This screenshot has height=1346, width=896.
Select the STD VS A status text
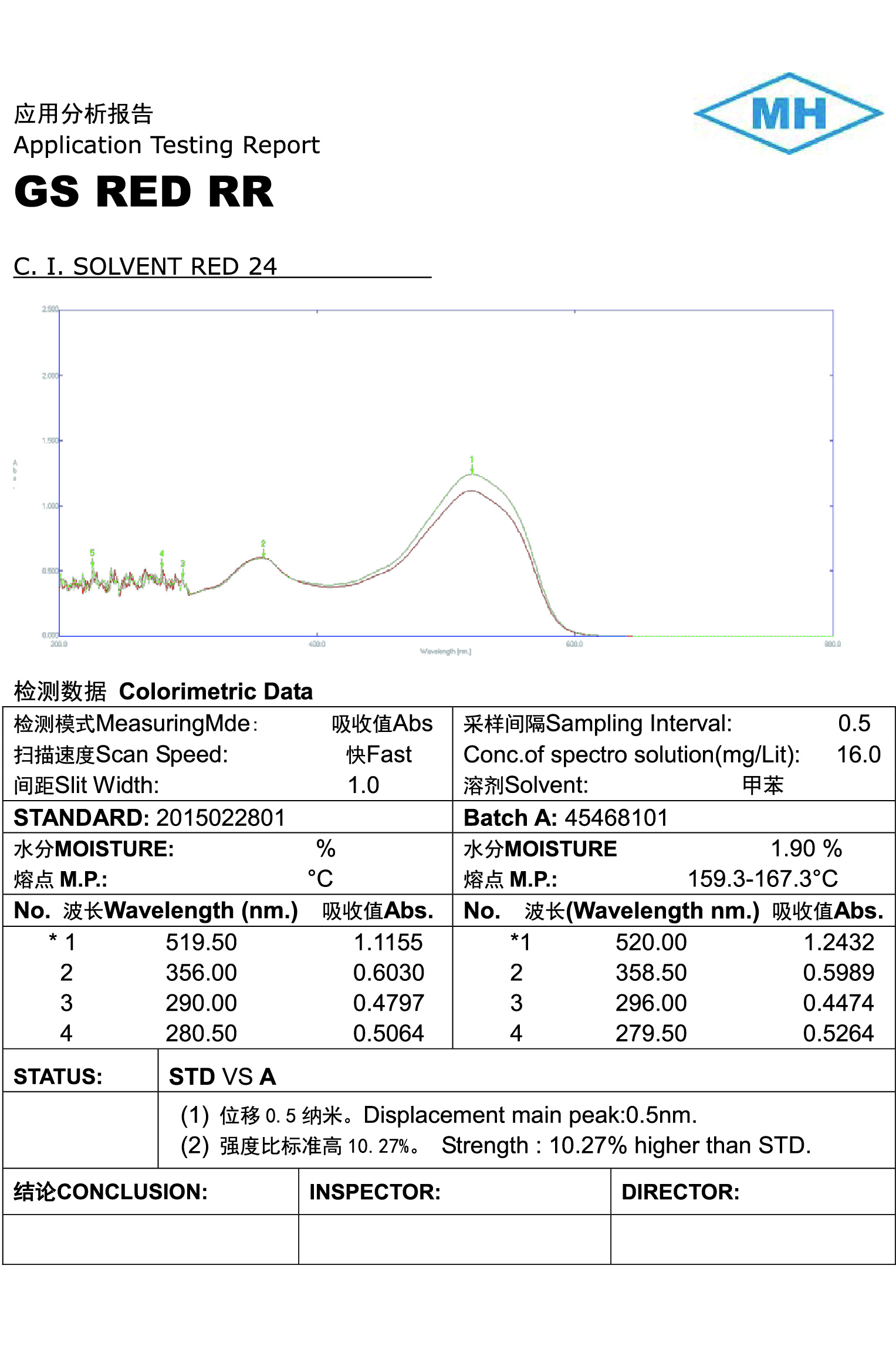(x=222, y=1076)
